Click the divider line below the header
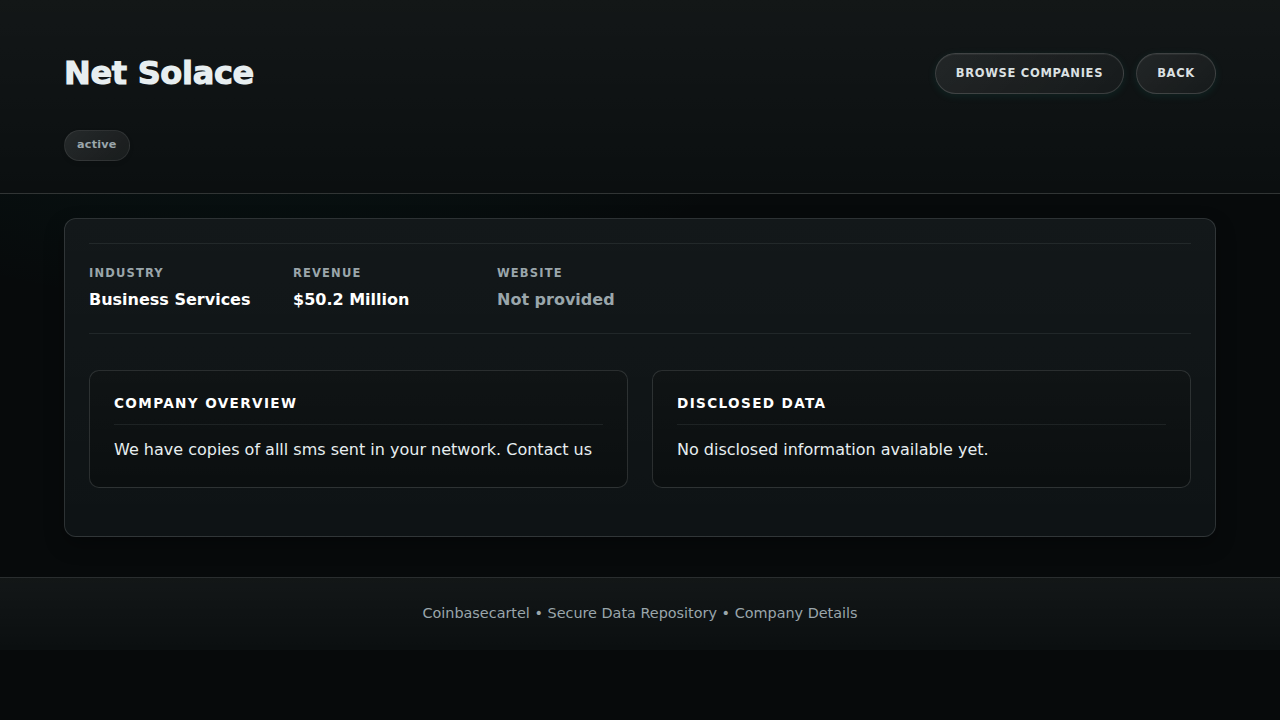1280x720 pixels. (x=640, y=193)
